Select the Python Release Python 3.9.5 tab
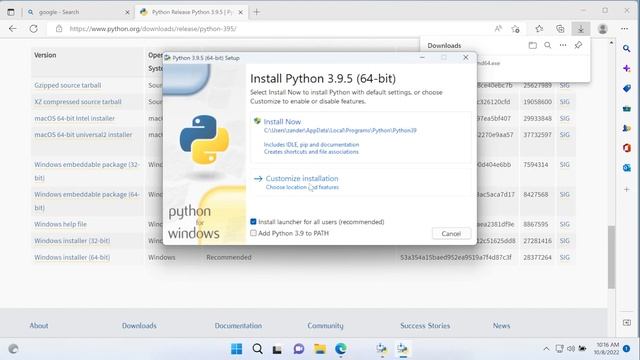The width and height of the screenshot is (640, 360). [x=190, y=12]
